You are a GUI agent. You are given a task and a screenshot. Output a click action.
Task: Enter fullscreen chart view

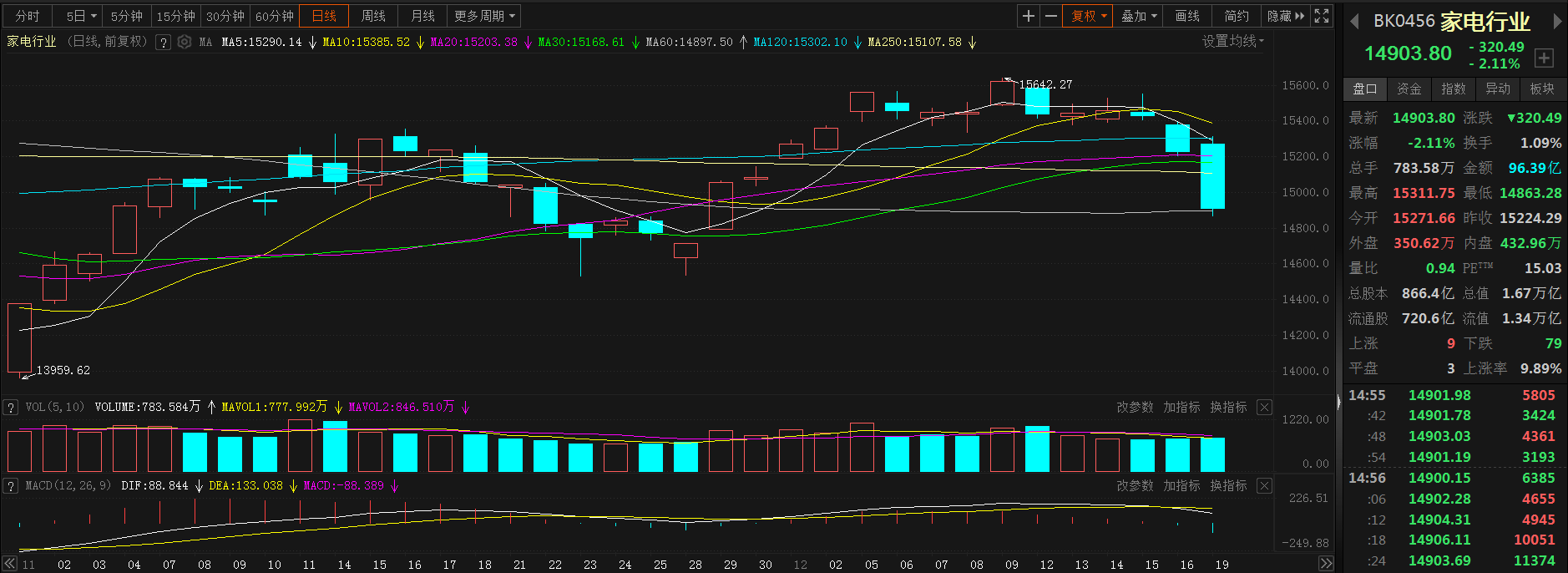tap(1322, 16)
